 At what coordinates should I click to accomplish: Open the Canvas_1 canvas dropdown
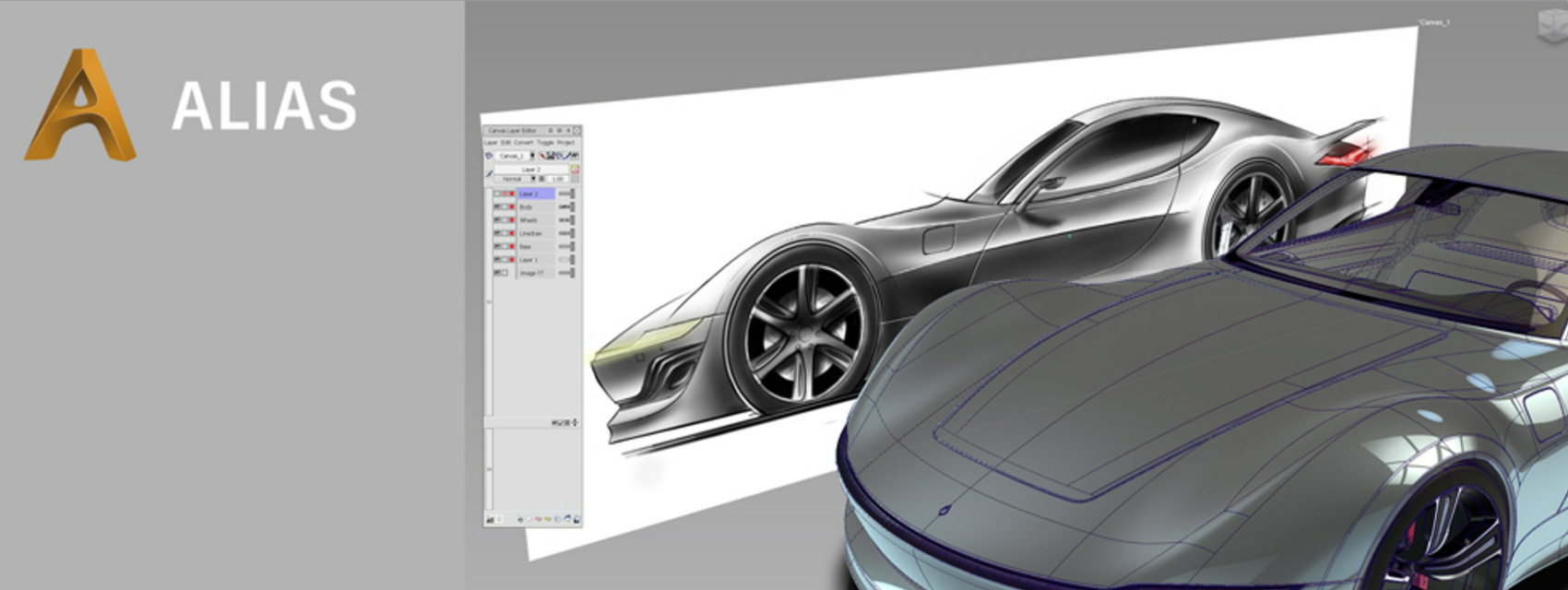pos(514,156)
